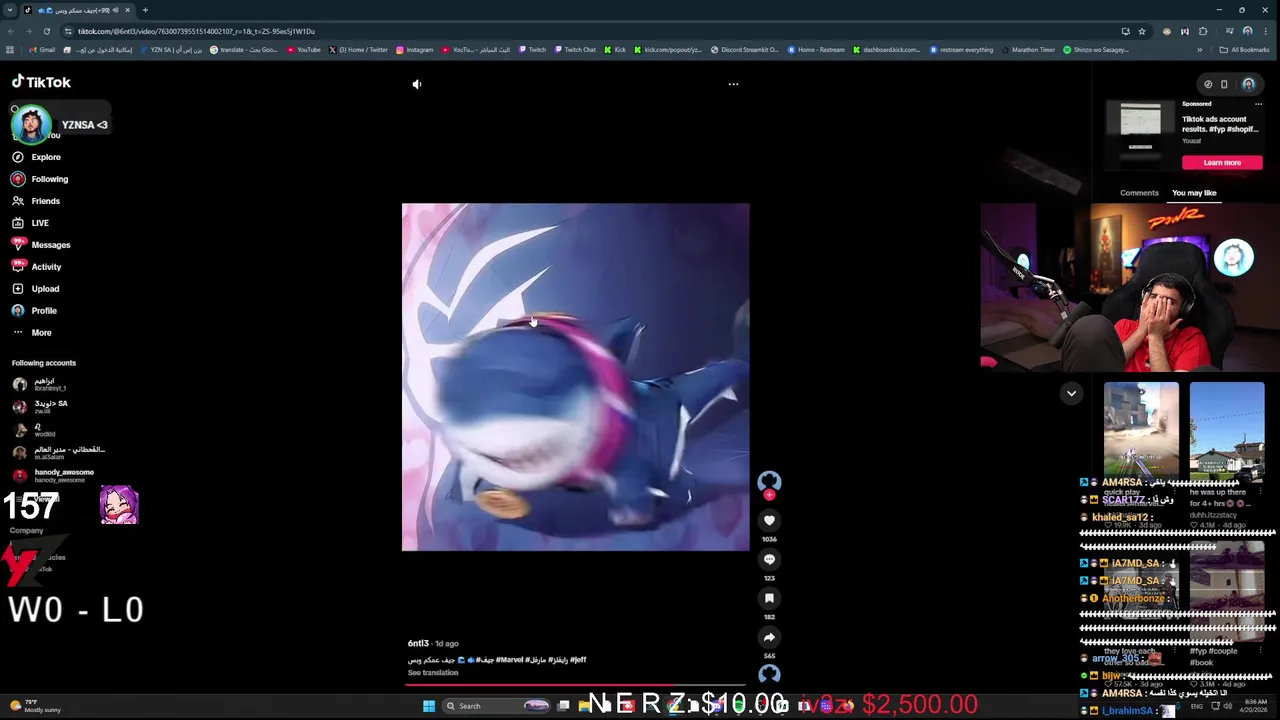
Task: Click the #Marvel hashtag in the caption
Action: (x=510, y=660)
